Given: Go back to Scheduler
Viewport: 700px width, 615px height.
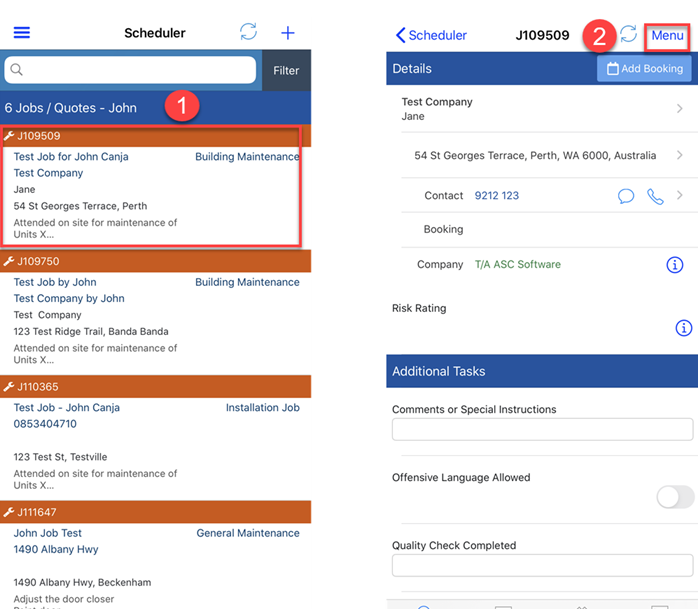Looking at the screenshot, I should (x=432, y=35).
